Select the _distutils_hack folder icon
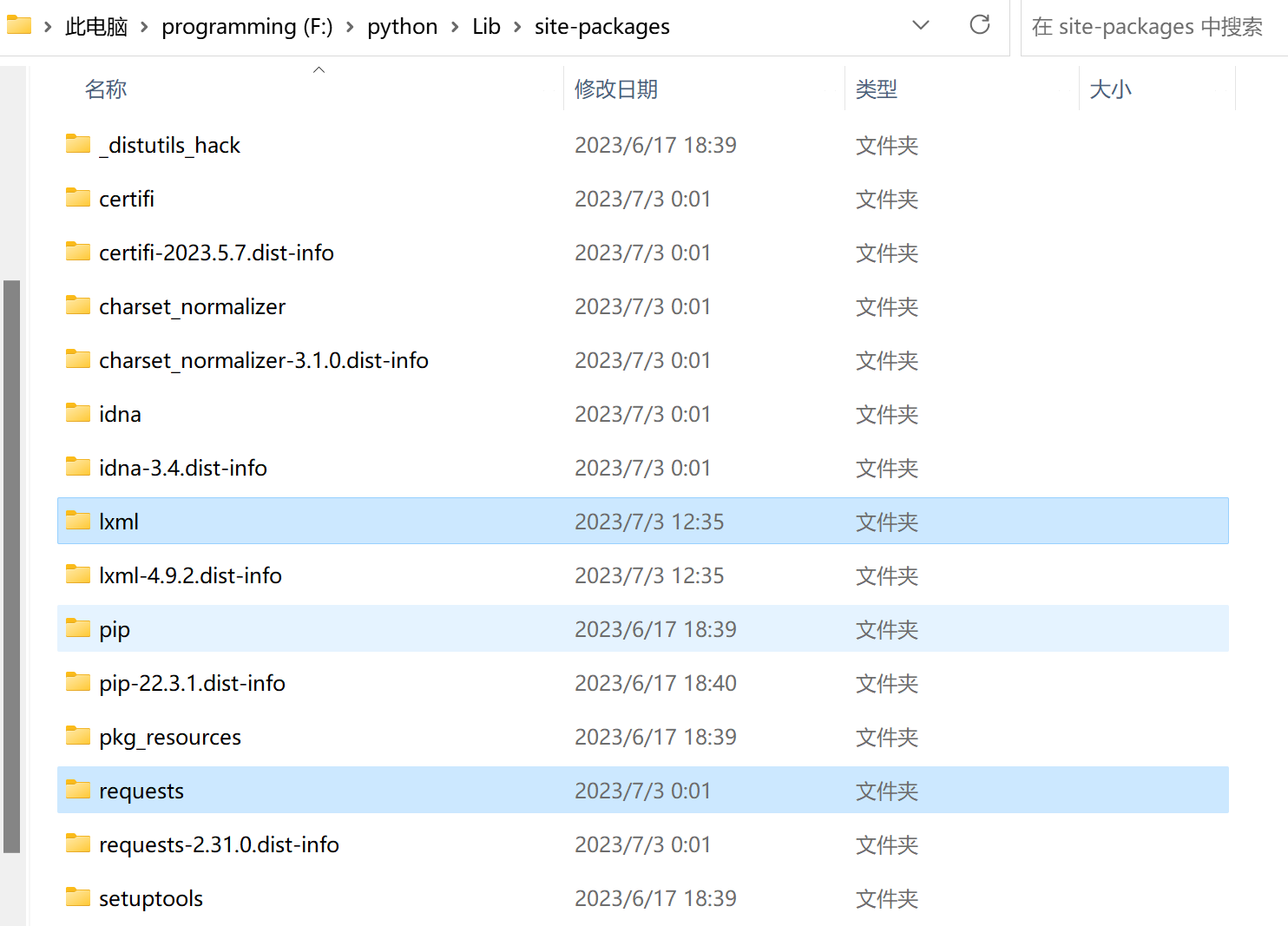The width and height of the screenshot is (1288, 926). click(x=78, y=144)
